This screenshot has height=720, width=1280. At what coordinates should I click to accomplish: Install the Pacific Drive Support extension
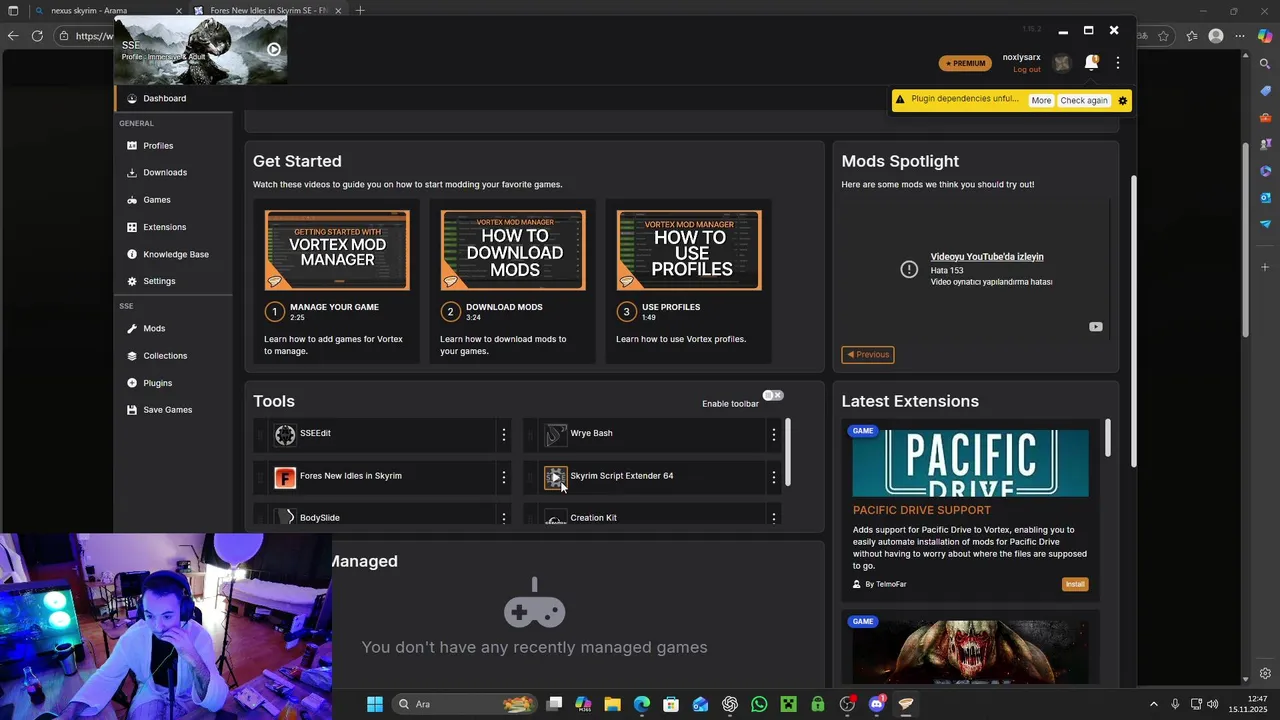coord(1075,584)
